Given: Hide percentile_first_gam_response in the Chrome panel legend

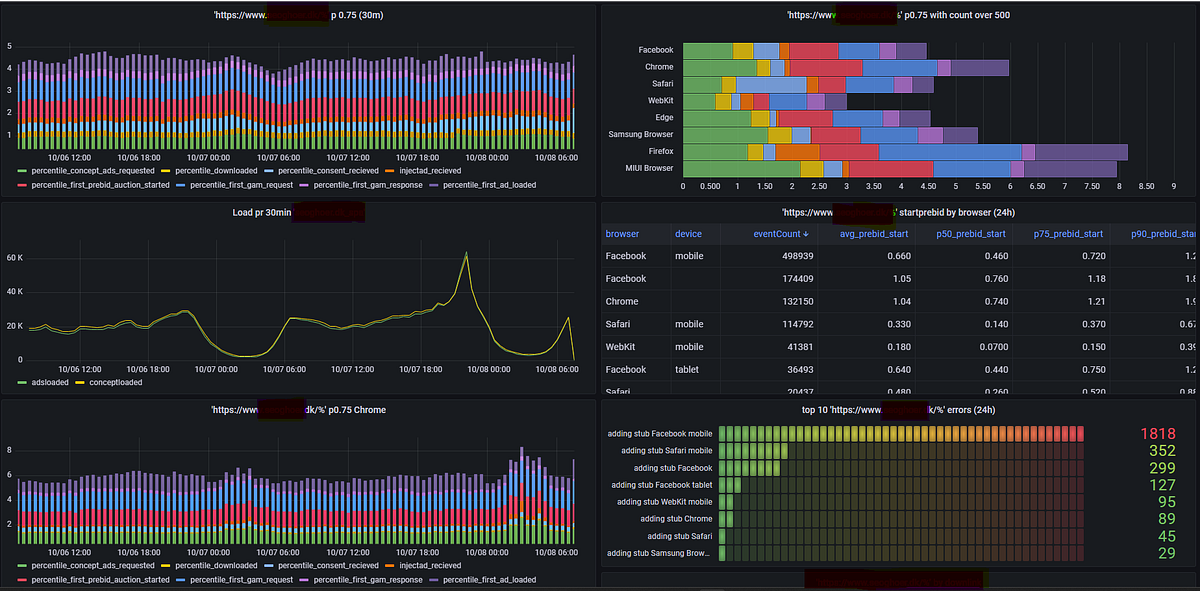Looking at the screenshot, I should point(370,579).
